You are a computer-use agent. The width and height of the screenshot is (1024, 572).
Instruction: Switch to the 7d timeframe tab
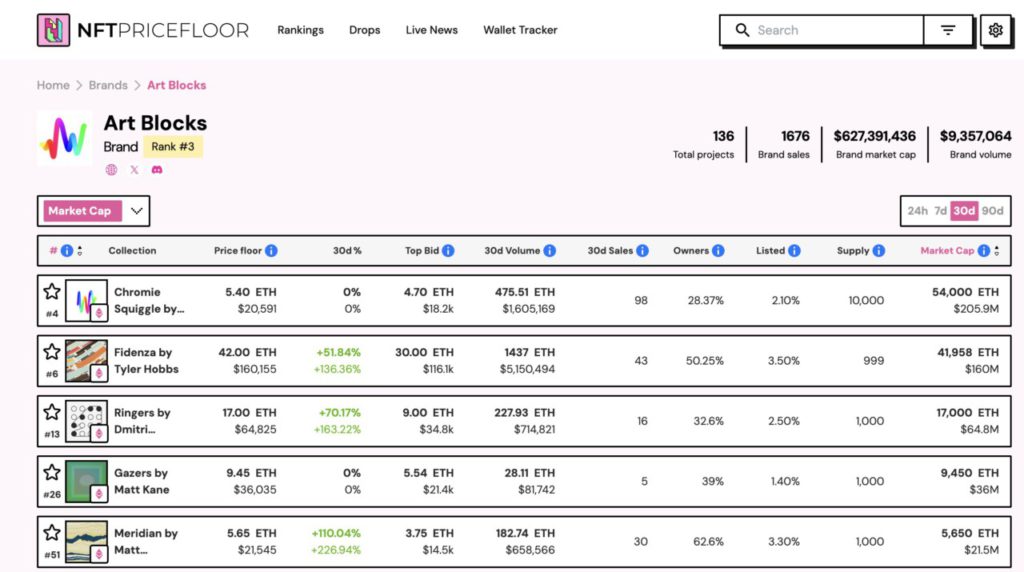point(940,211)
